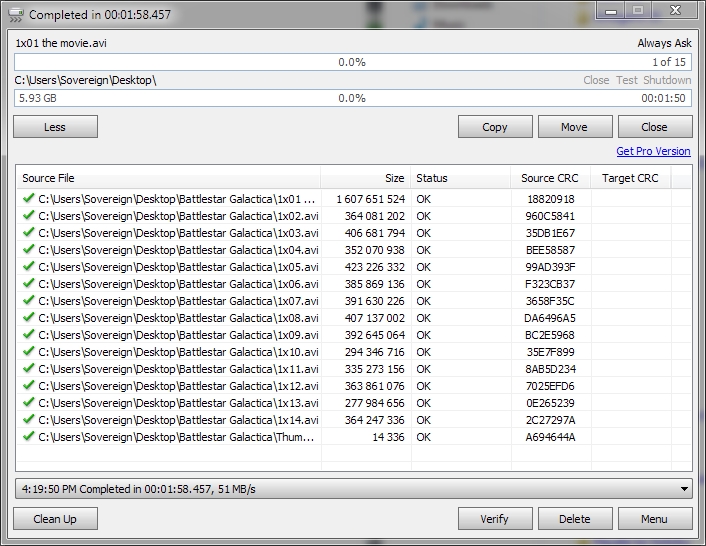Click the Copy button
Screen dimensions: 706x546
pos(495,127)
